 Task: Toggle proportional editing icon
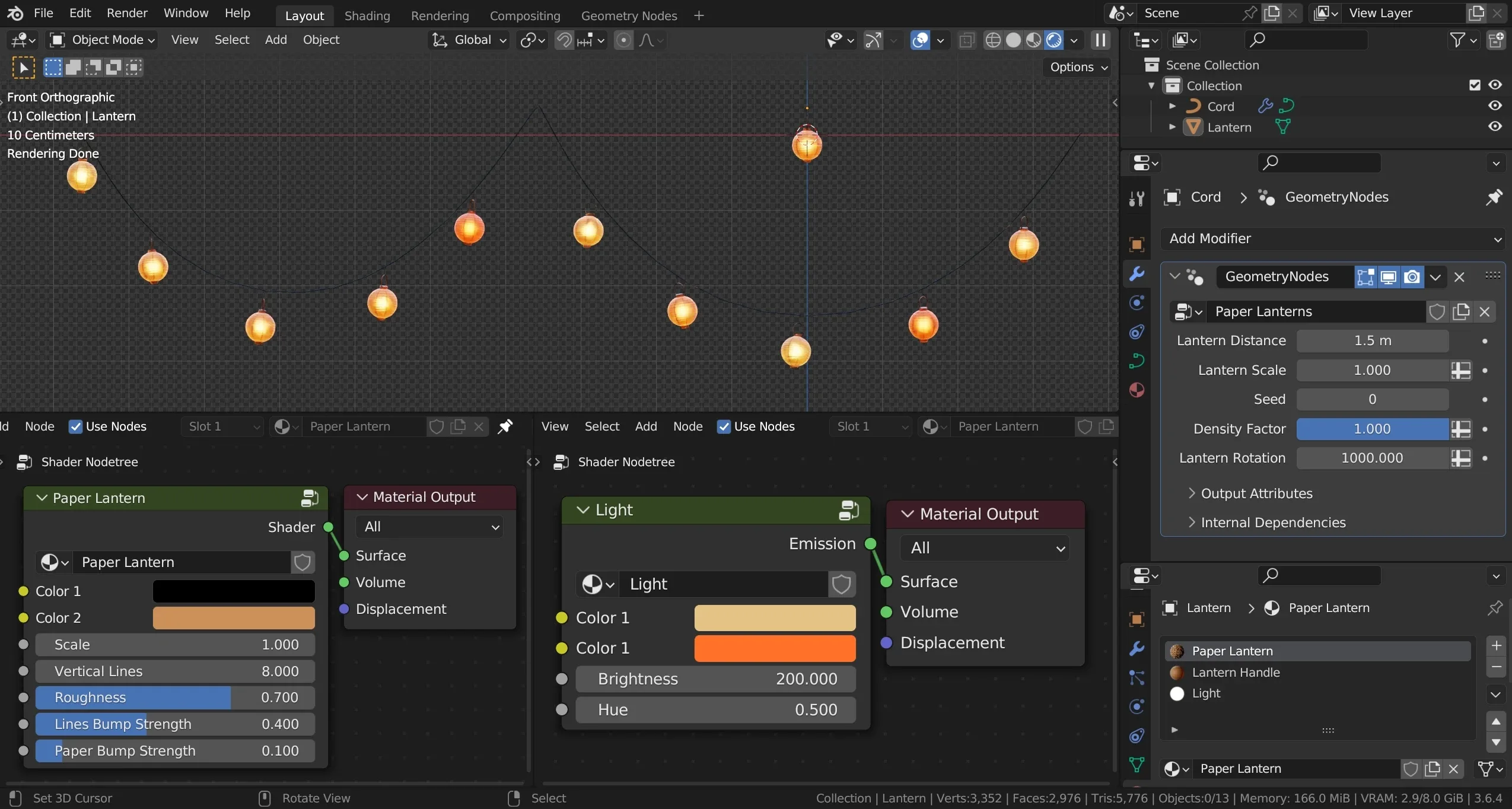(623, 40)
